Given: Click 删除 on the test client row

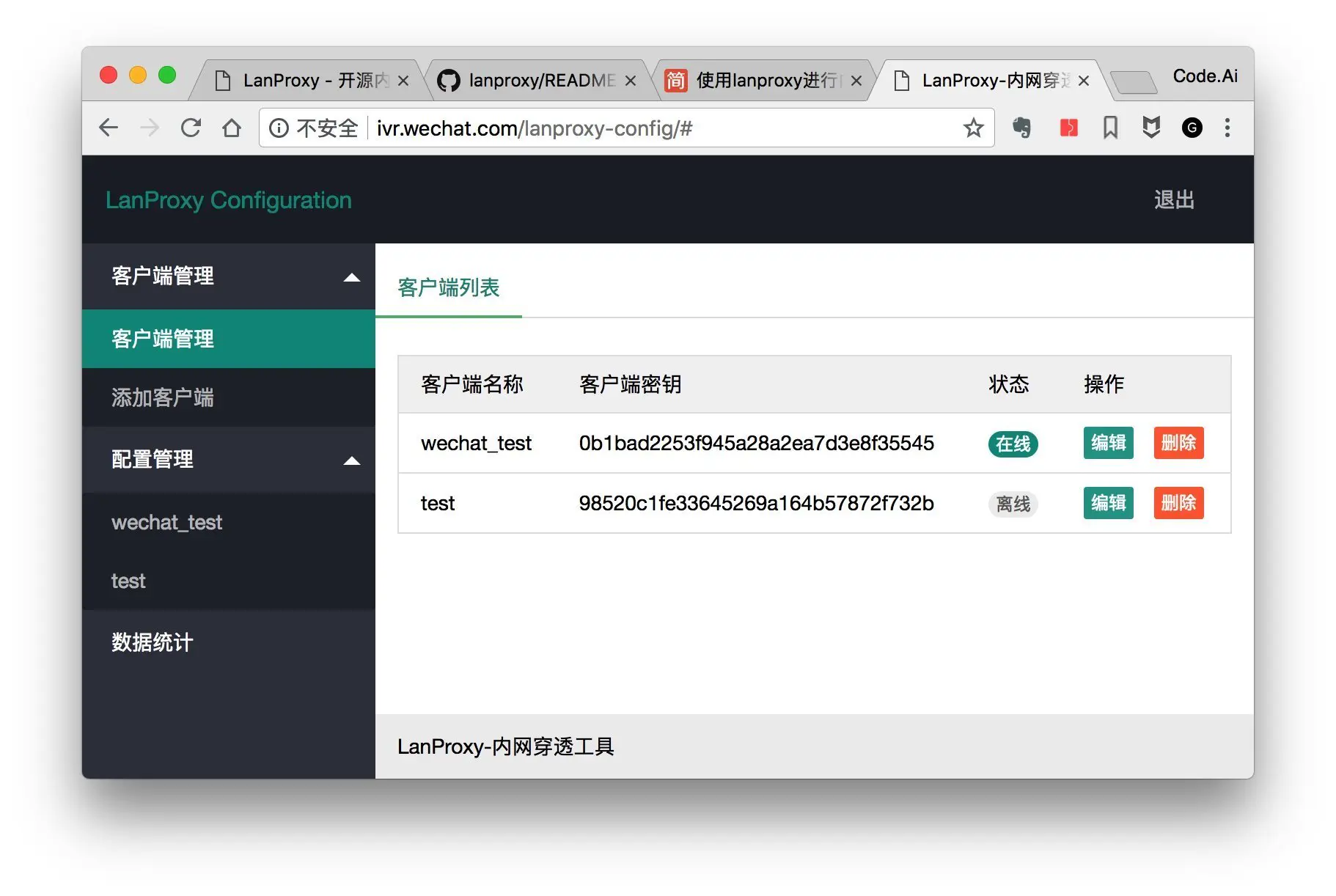Looking at the screenshot, I should tap(1178, 503).
